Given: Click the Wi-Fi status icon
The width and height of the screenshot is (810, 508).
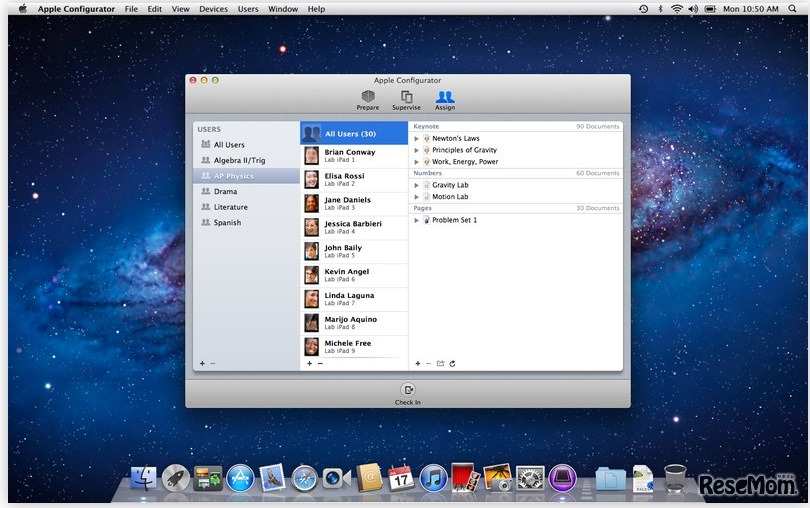Looking at the screenshot, I should point(677,9).
